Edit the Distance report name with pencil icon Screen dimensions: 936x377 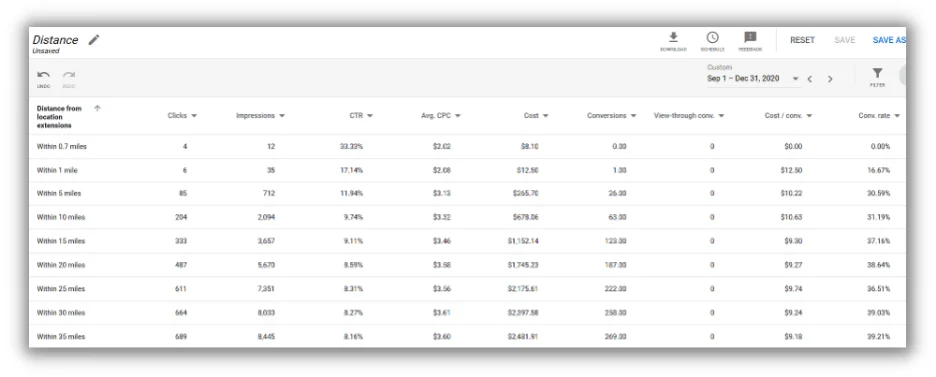94,40
